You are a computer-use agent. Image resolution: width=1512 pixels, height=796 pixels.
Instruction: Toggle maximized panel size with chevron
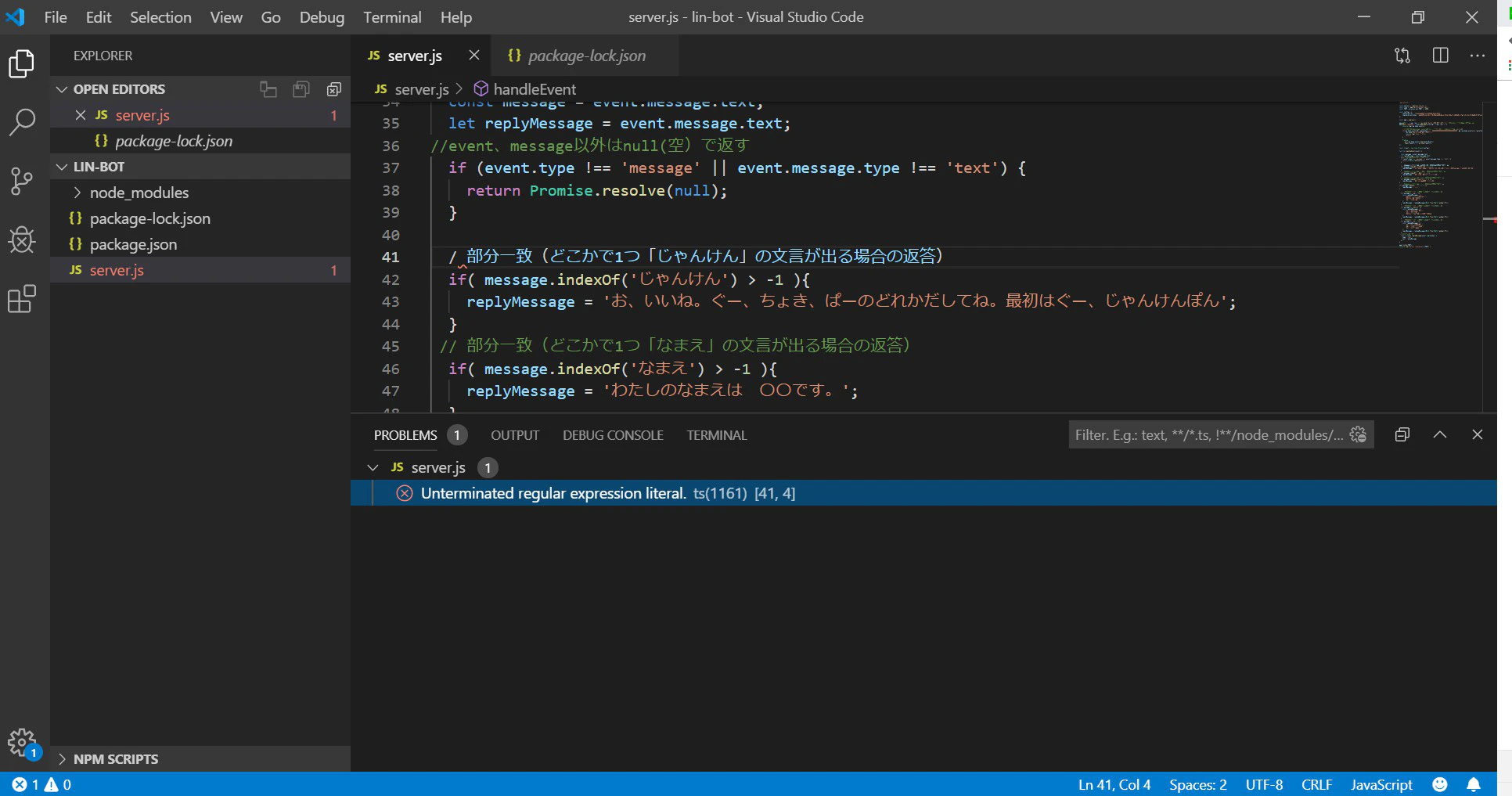click(x=1440, y=435)
